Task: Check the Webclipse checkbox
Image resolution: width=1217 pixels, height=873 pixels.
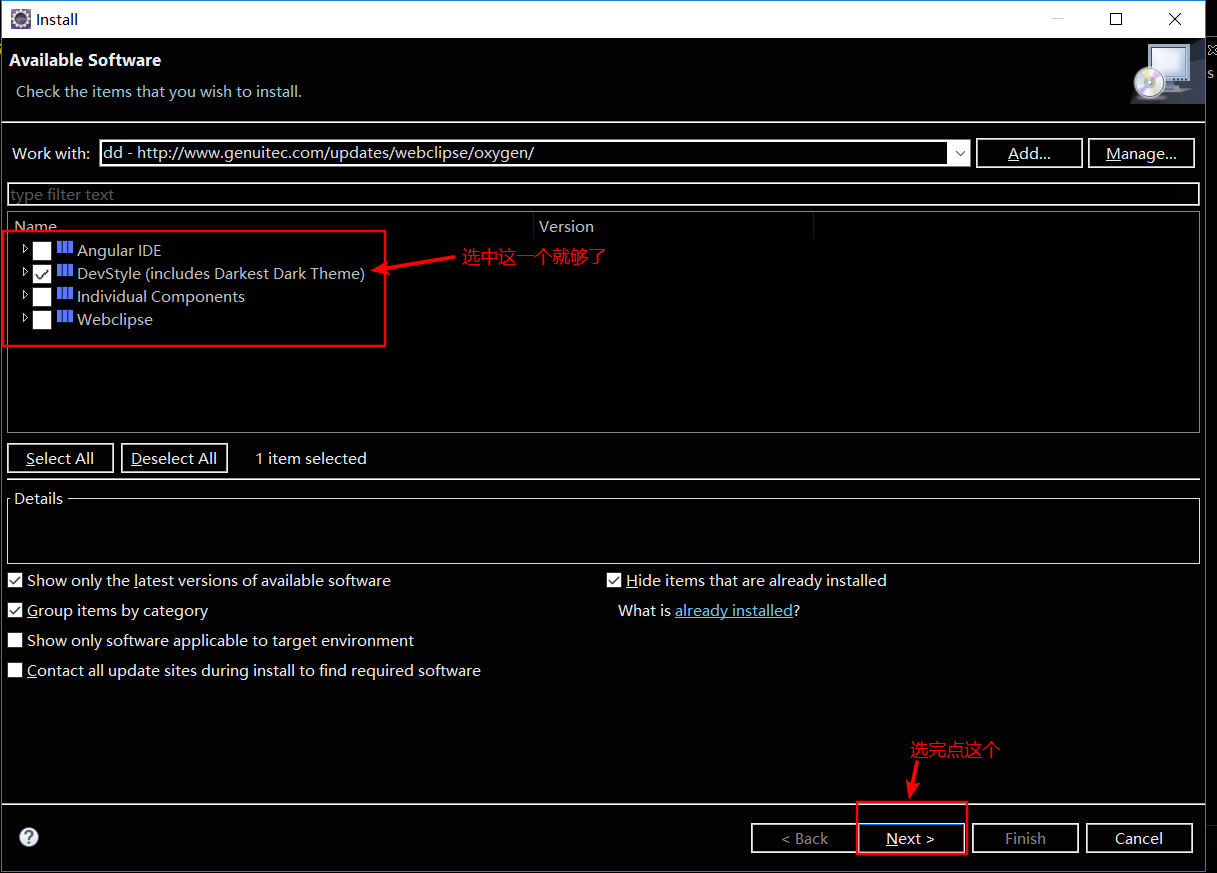Action: [x=42, y=320]
